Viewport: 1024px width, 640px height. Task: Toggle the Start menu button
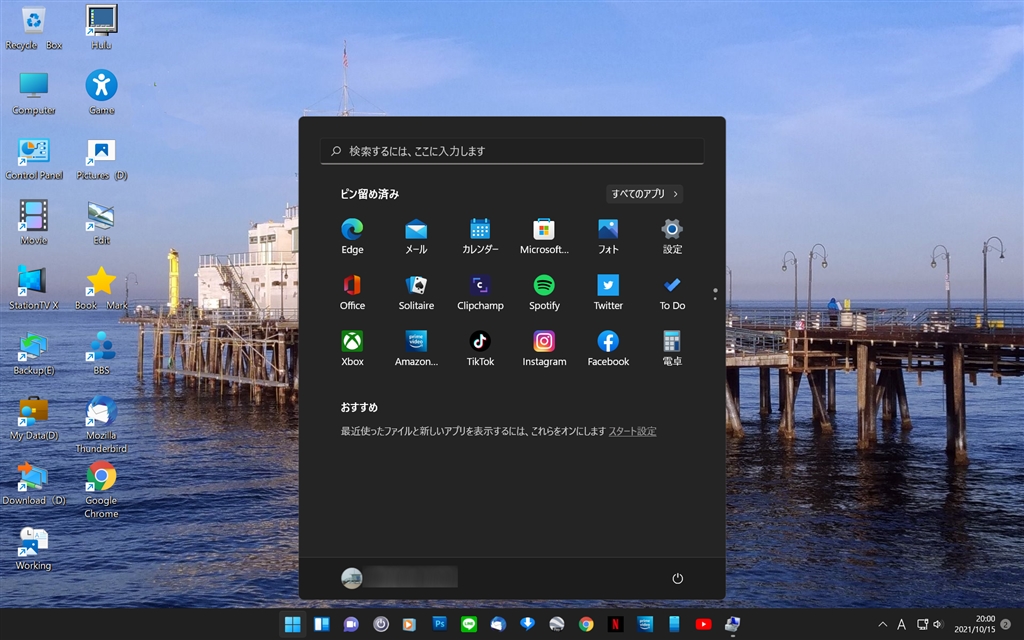[x=292, y=624]
